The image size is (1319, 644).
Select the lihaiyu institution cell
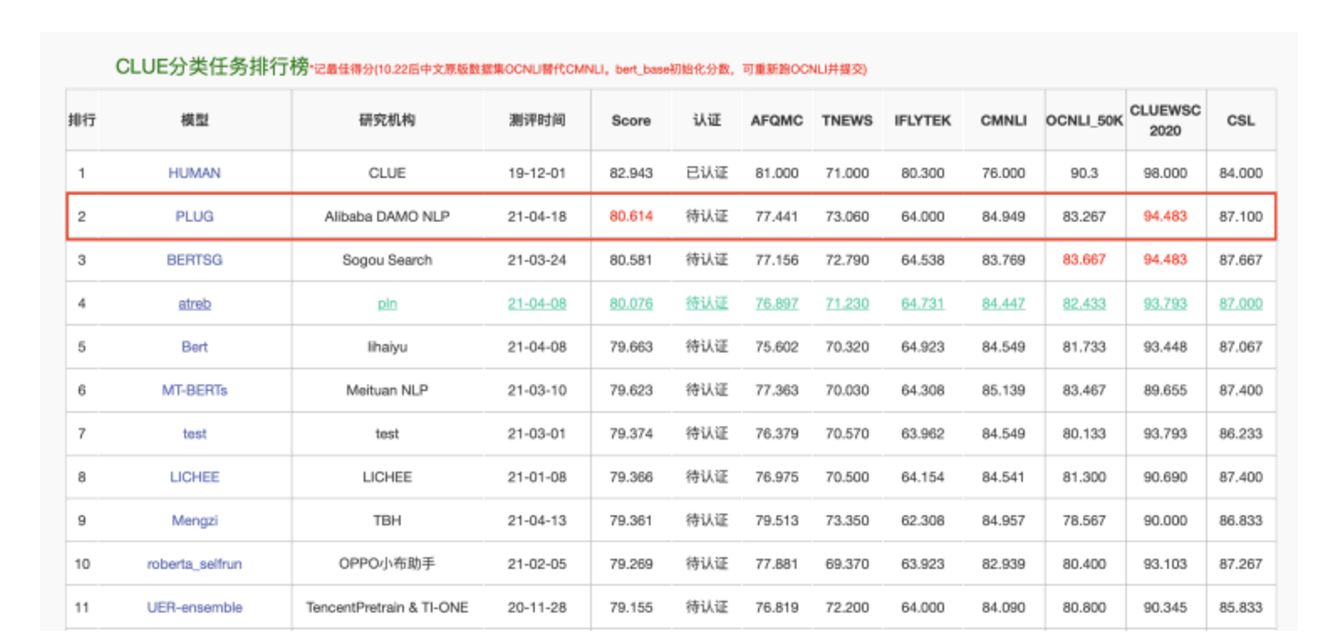pos(387,347)
